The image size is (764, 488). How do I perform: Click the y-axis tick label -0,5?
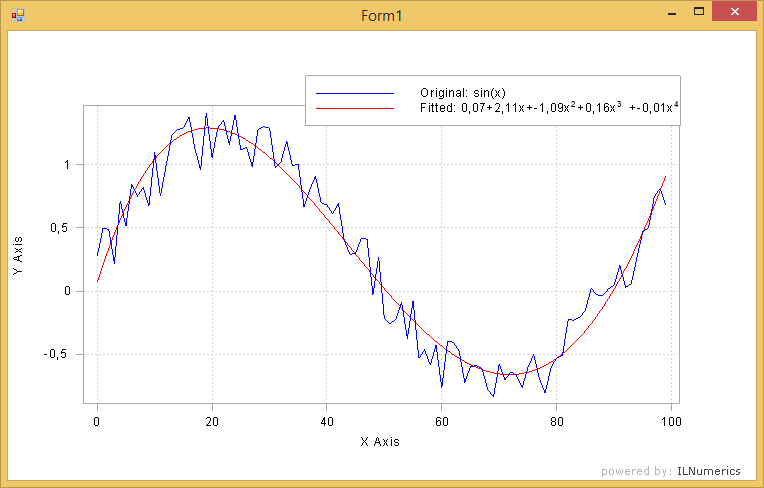pos(56,355)
